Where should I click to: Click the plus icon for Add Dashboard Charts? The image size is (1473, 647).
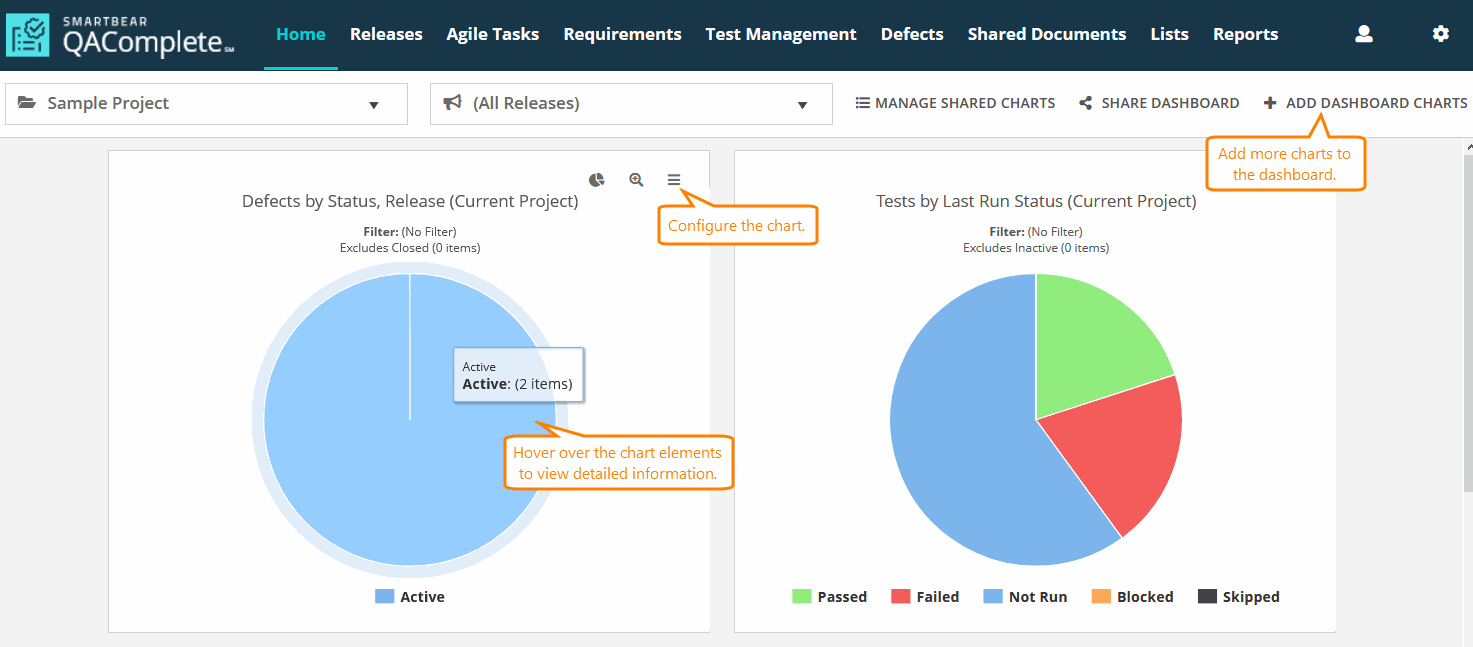click(x=1268, y=102)
